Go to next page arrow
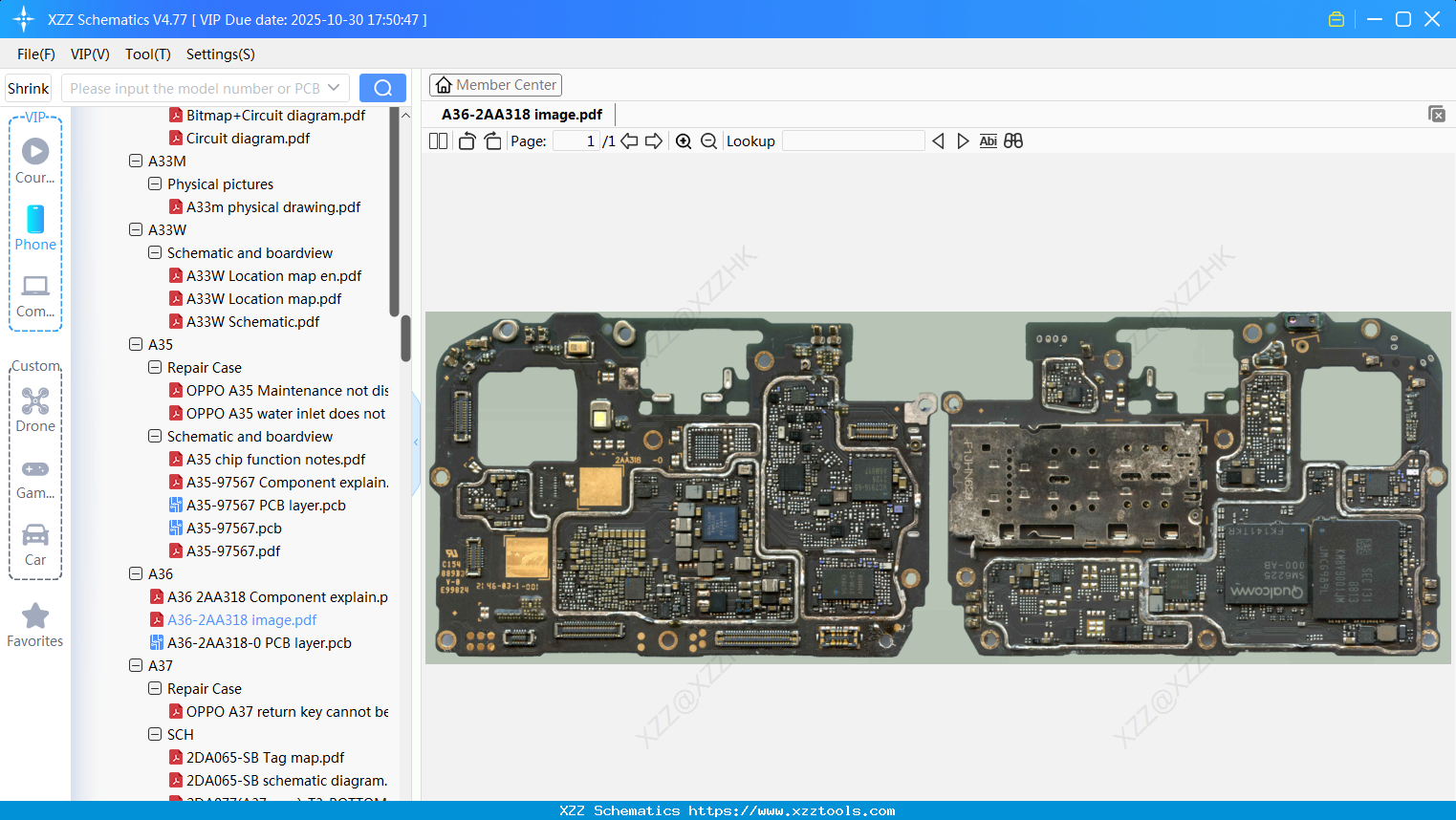Image resolution: width=1456 pixels, height=820 pixels. tap(654, 141)
